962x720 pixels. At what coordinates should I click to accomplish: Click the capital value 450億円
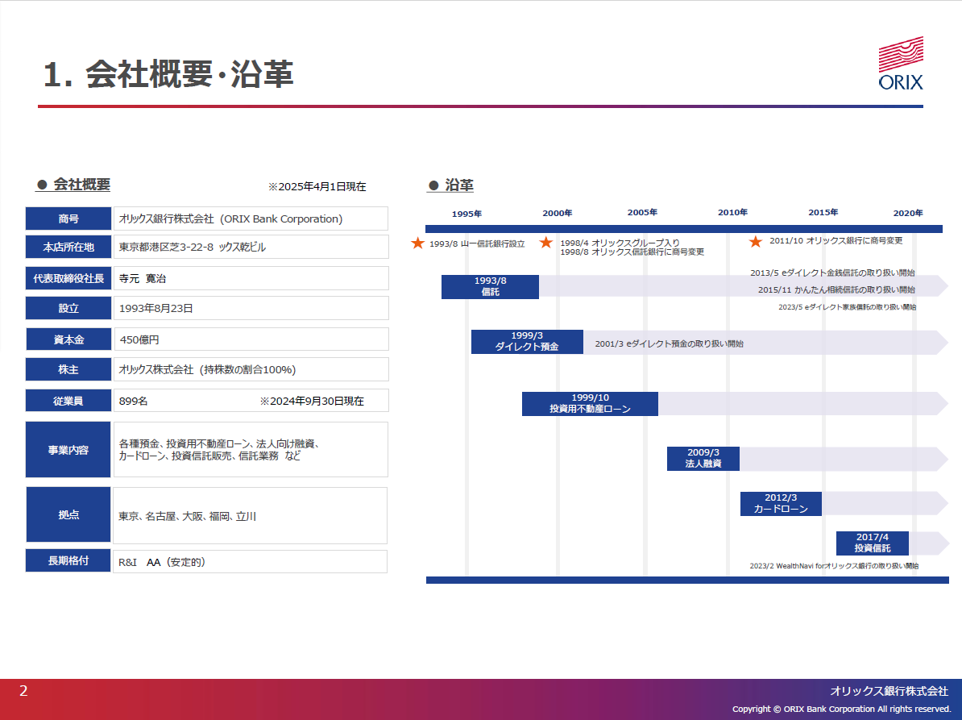point(139,339)
